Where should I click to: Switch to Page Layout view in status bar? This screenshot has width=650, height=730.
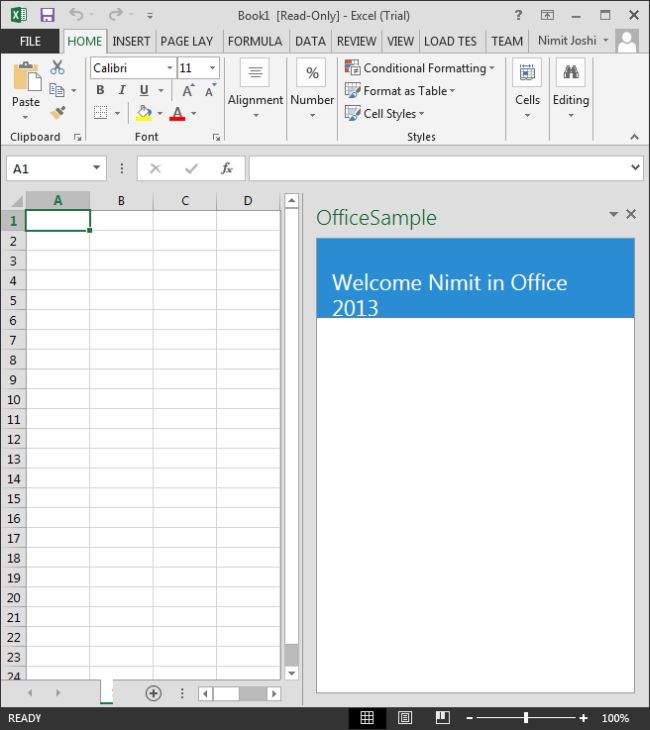point(405,718)
